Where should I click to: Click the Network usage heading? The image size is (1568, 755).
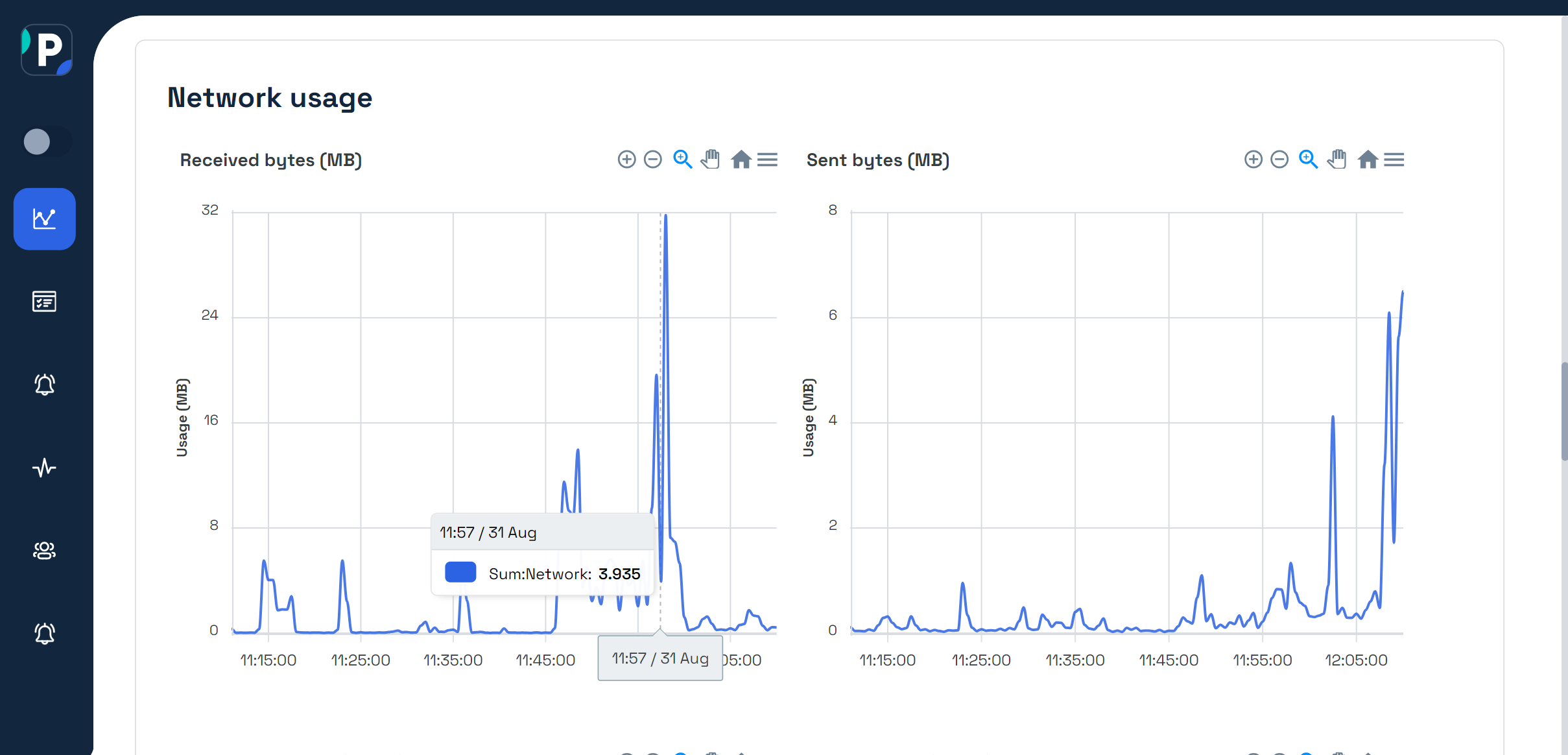270,98
